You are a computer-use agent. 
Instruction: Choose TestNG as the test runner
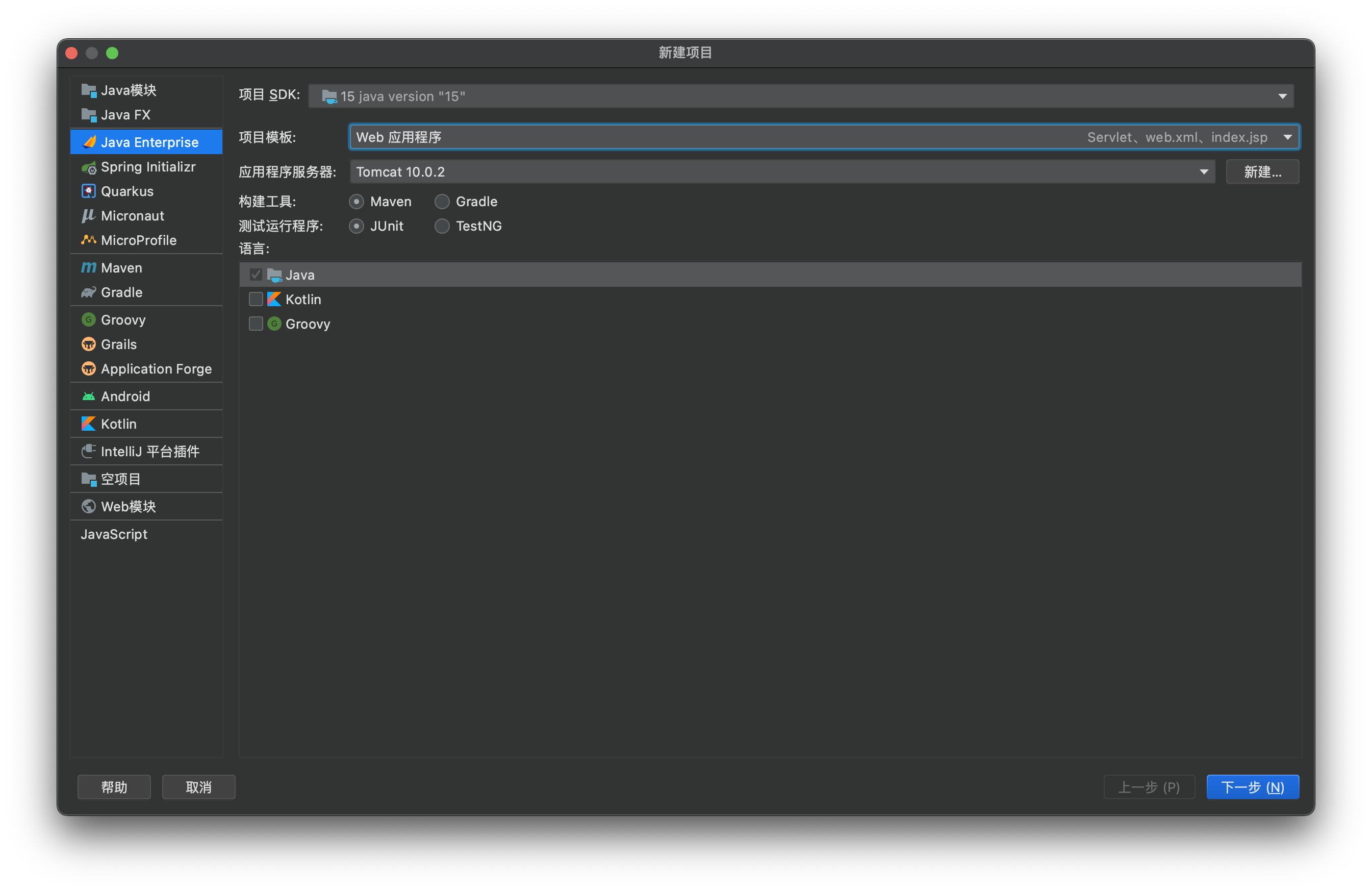pos(442,226)
